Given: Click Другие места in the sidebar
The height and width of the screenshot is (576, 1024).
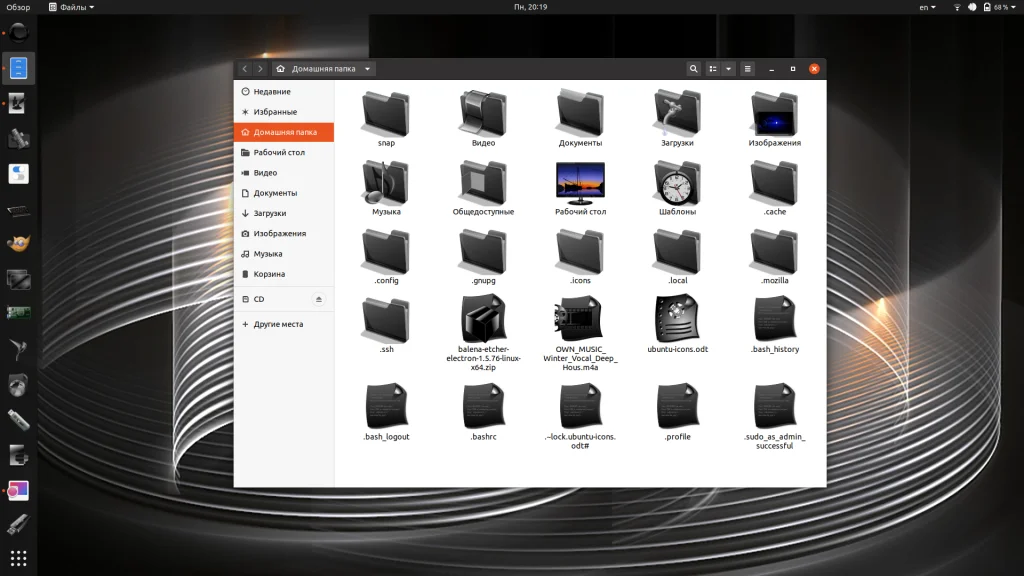Looking at the screenshot, I should click(x=278, y=324).
